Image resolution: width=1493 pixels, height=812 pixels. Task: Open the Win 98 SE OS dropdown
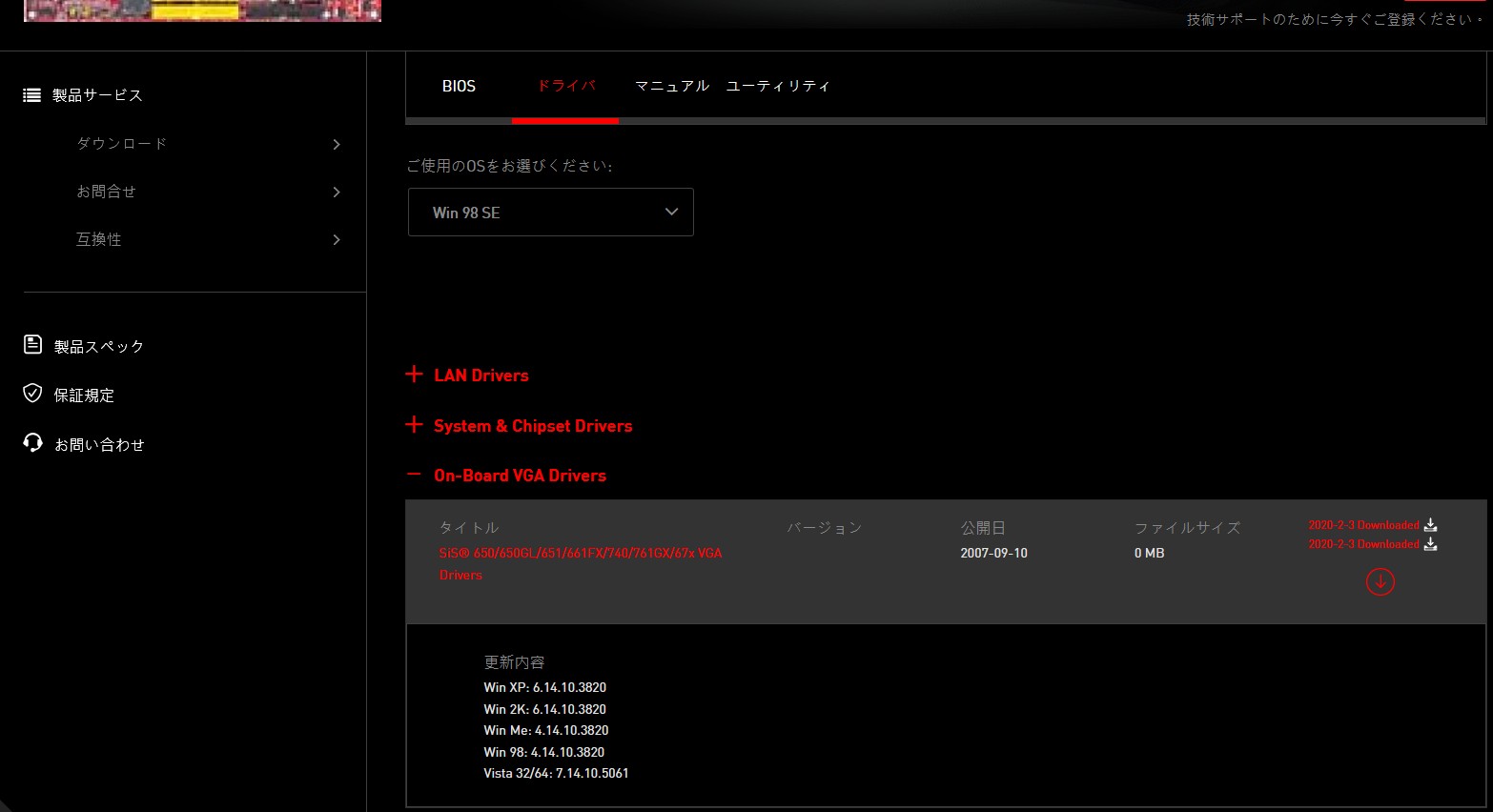(x=551, y=212)
